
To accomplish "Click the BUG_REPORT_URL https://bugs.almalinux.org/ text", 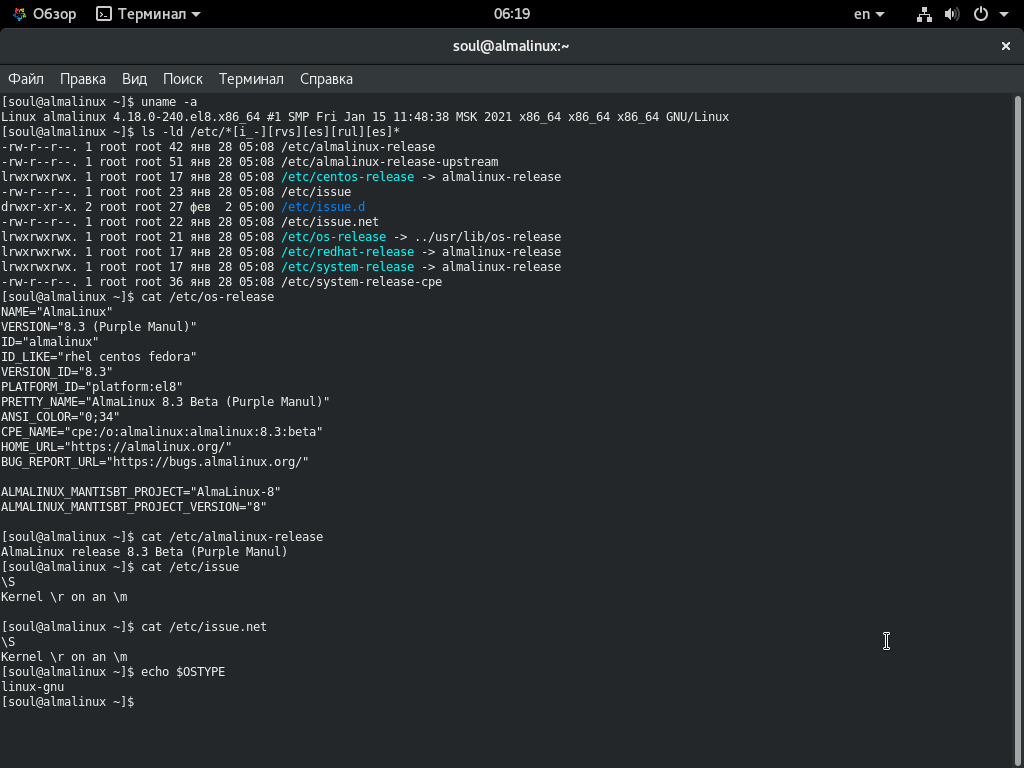I will pyautogui.click(x=155, y=462).
